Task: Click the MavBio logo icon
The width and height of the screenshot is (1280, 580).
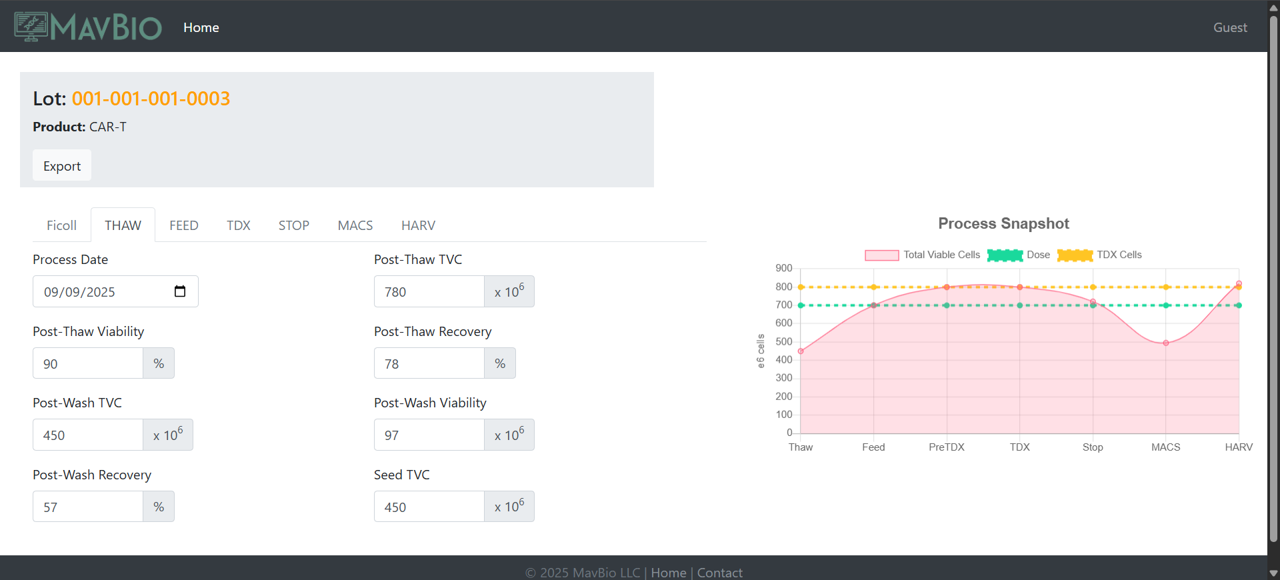Action: coord(30,27)
